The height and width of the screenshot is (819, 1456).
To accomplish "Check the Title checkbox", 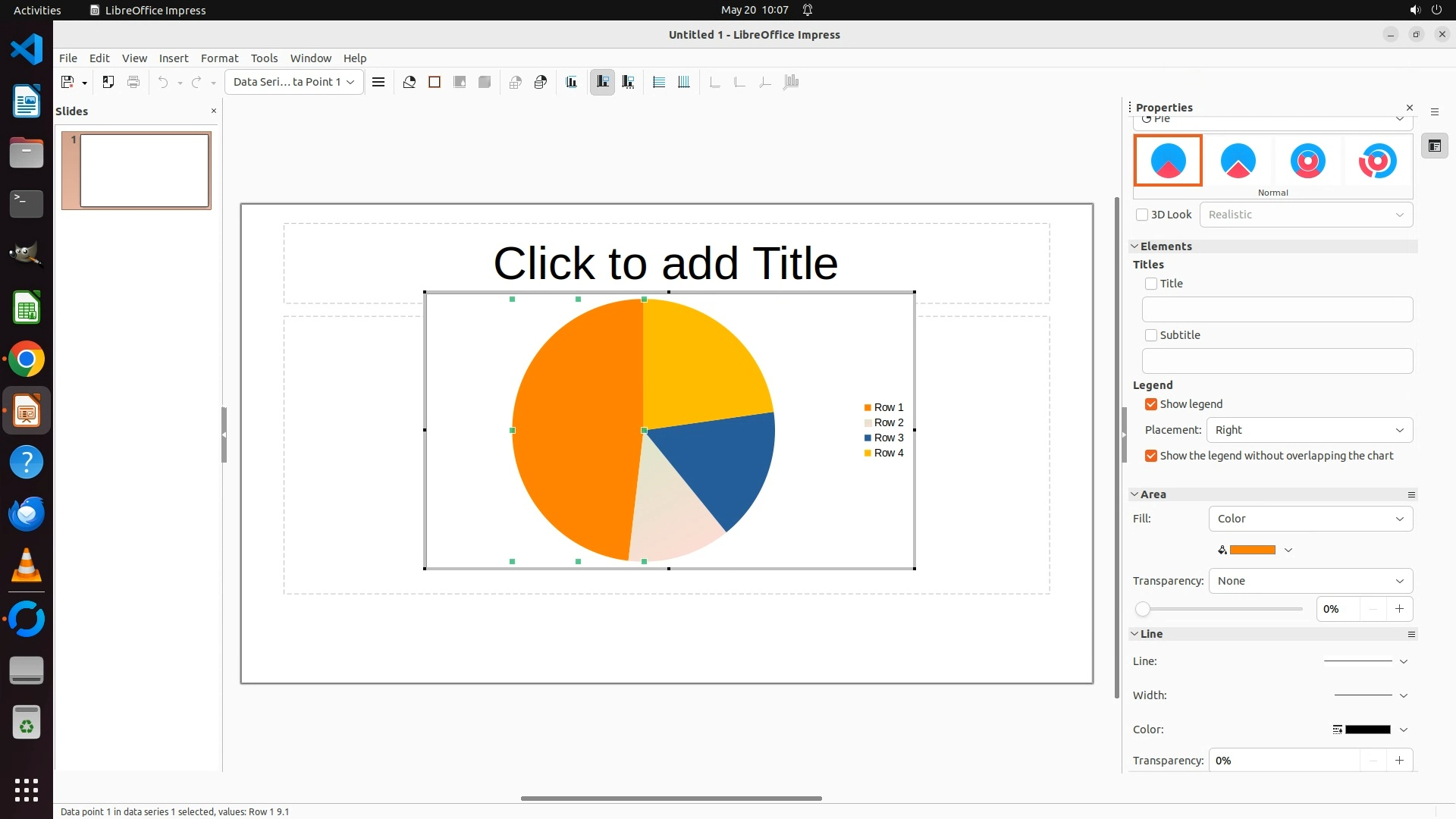I will [1151, 284].
